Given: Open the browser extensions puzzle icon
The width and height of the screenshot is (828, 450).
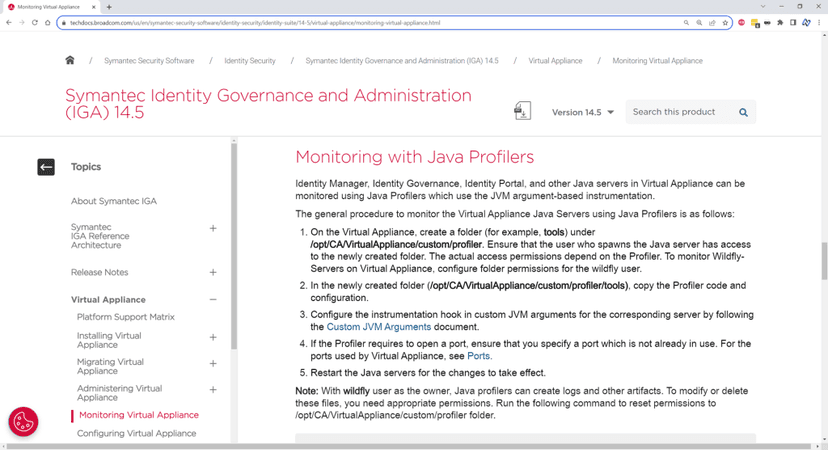Looking at the screenshot, I should [780, 22].
